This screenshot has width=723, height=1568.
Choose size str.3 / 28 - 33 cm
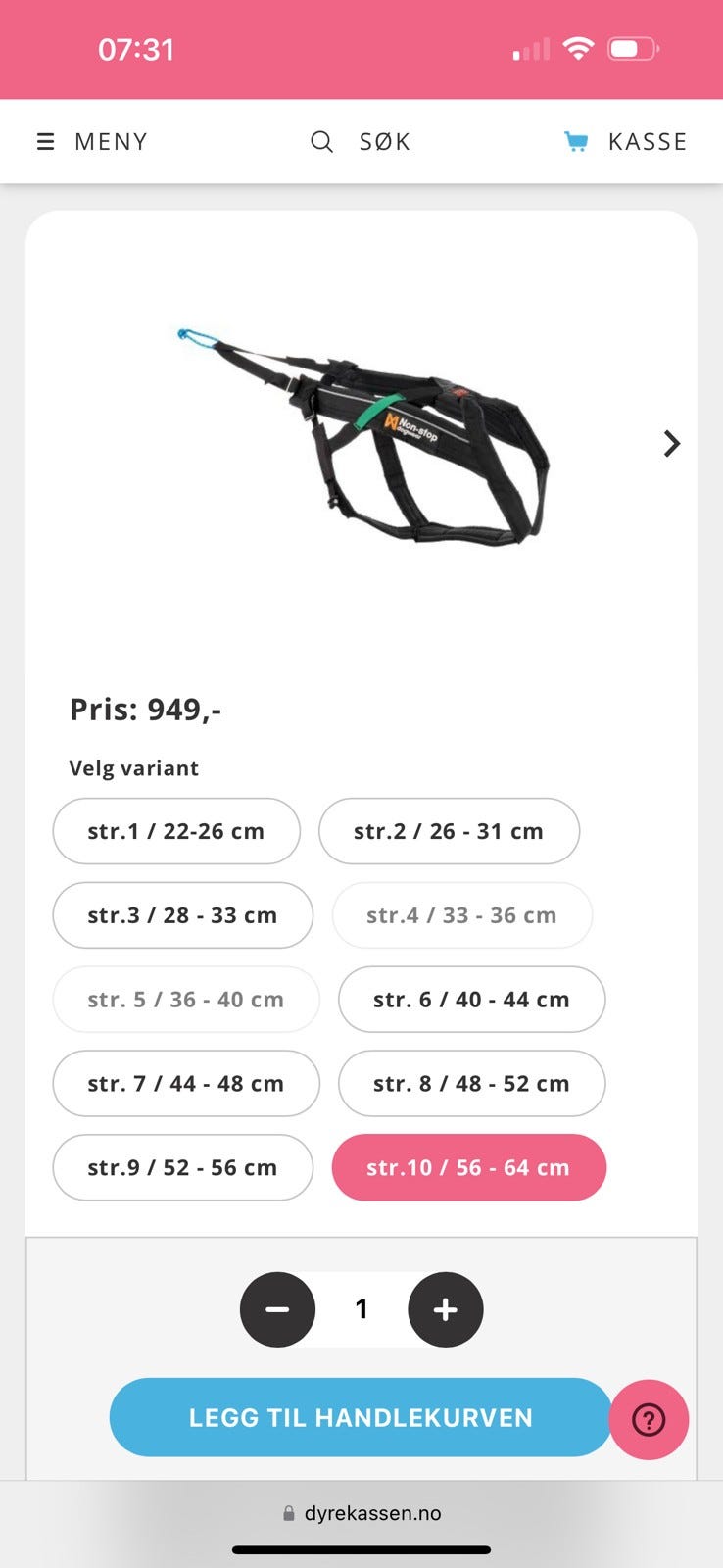pyautogui.click(x=182, y=915)
